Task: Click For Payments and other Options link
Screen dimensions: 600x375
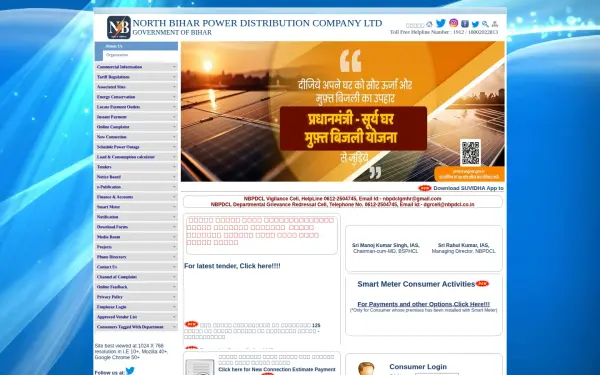Action: 423,304
